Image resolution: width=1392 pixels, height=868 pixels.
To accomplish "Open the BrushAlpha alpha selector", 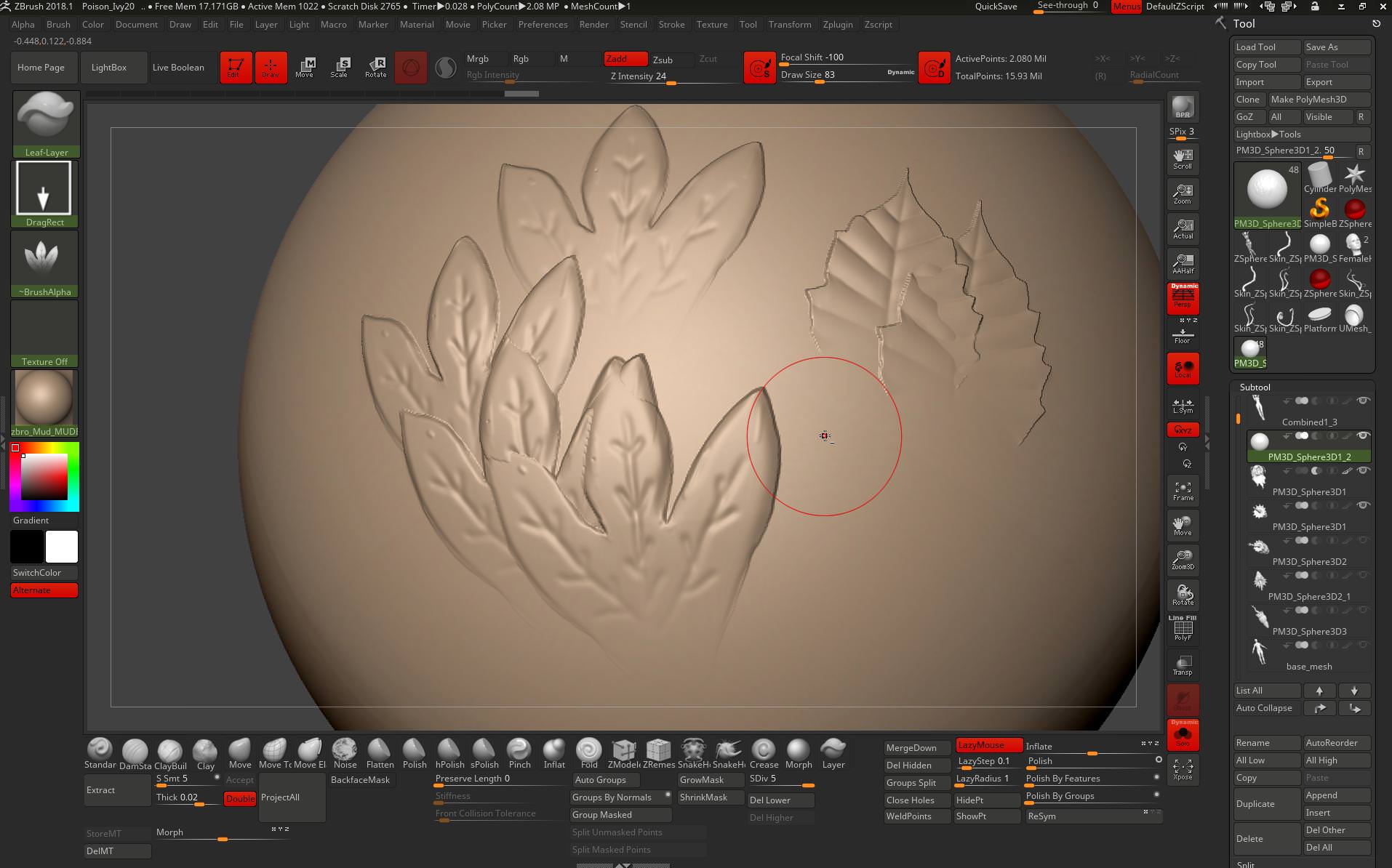I will tap(46, 263).
